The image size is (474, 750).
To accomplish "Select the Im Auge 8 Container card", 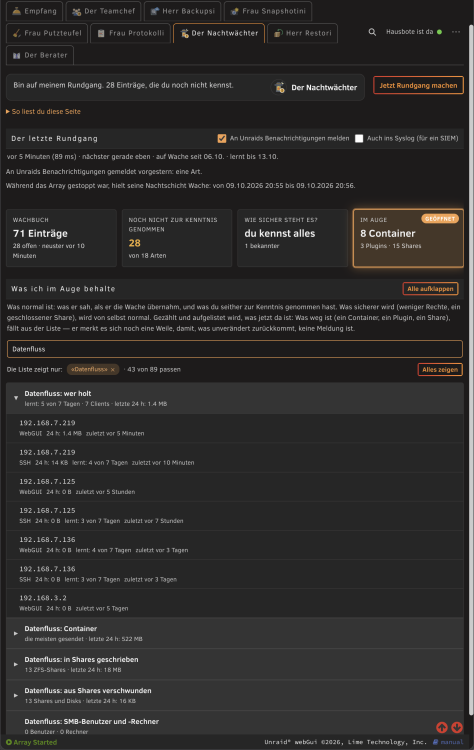I will point(408,238).
